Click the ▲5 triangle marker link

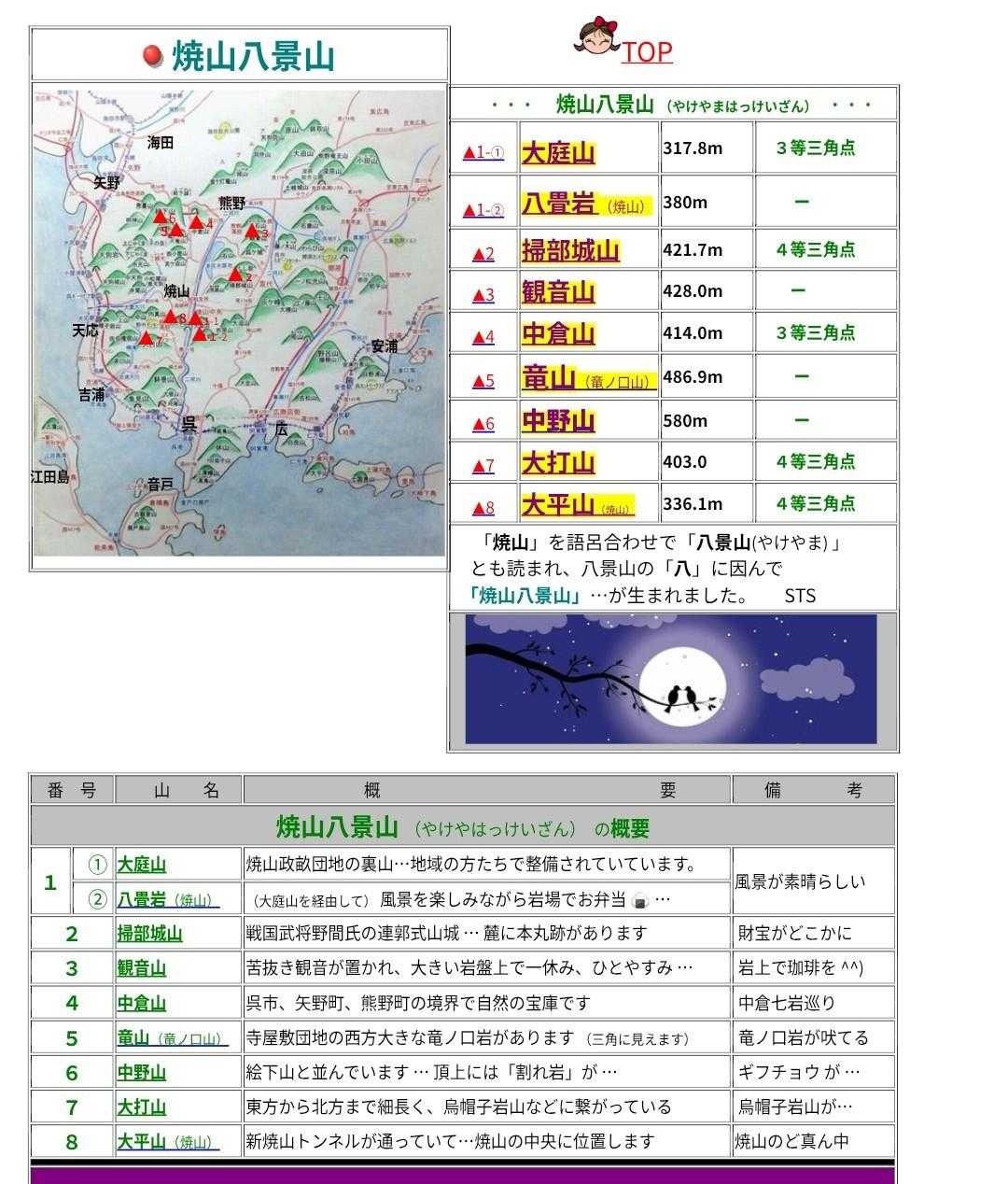[483, 380]
